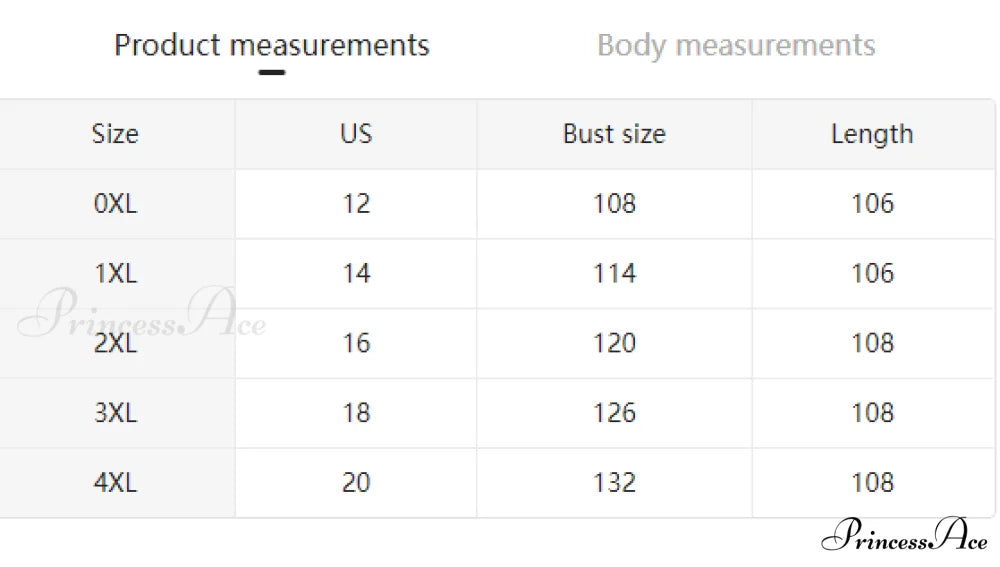The width and height of the screenshot is (1000, 567).
Task: Select the Product measurements tab
Action: (272, 46)
